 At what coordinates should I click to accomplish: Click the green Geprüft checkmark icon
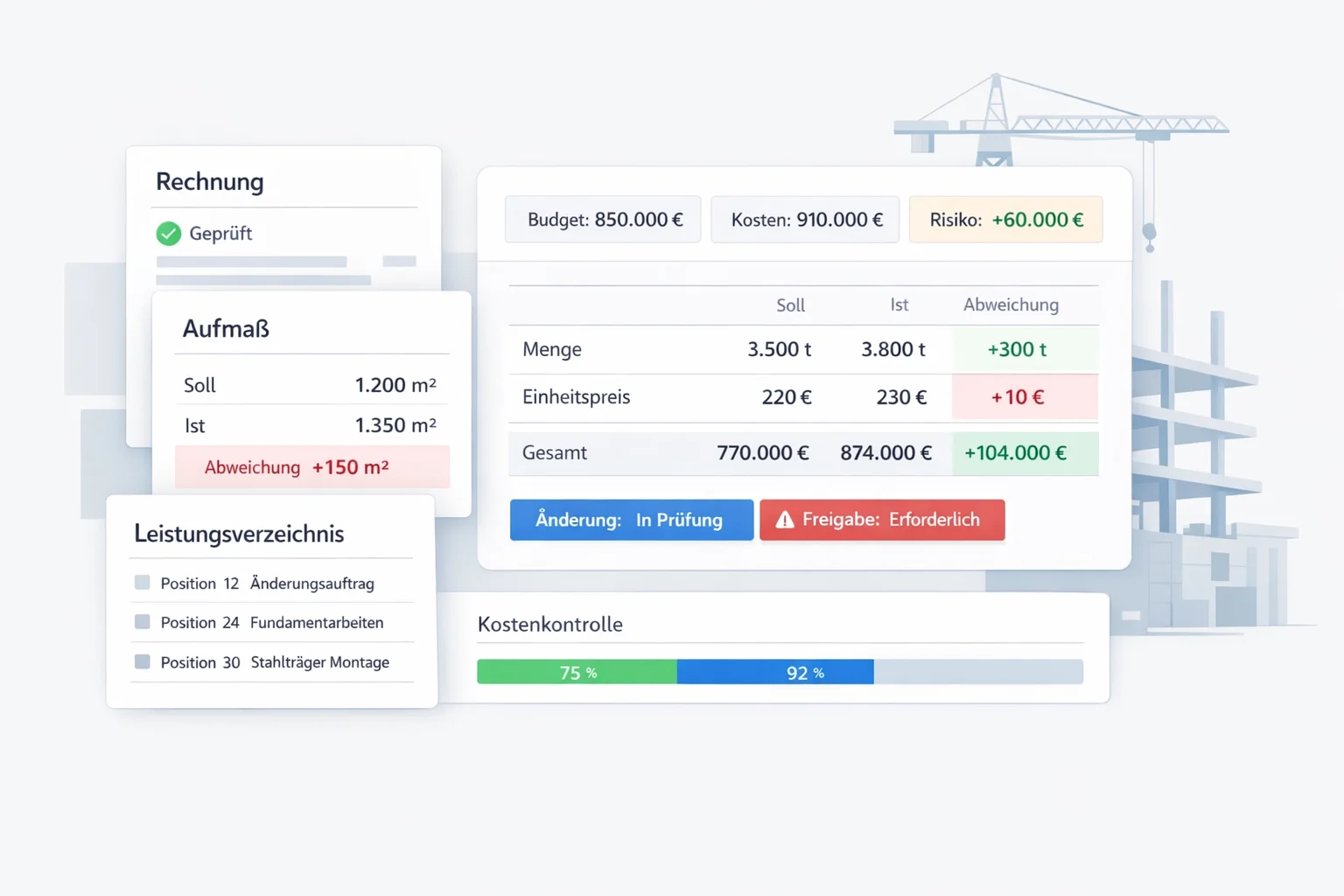tap(168, 234)
